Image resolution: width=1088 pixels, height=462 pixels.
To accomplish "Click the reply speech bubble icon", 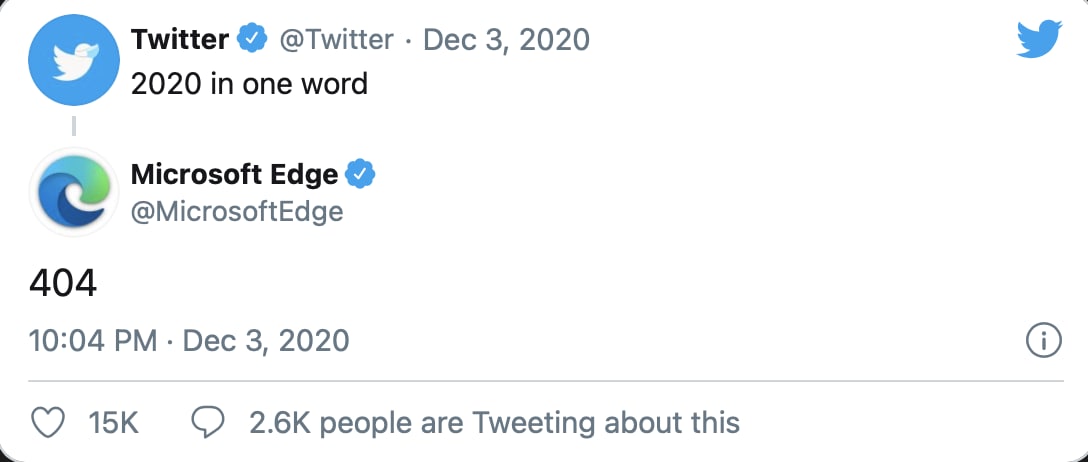I will coord(207,422).
